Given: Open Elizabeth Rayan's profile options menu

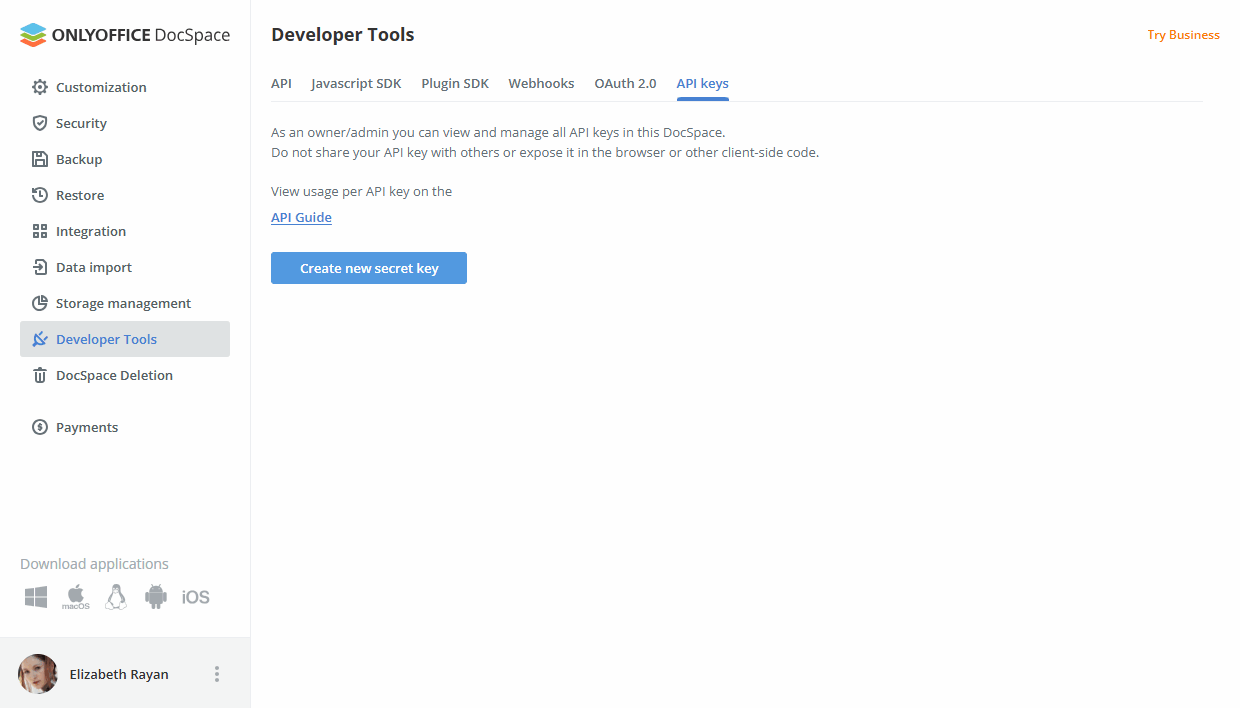Looking at the screenshot, I should 217,674.
